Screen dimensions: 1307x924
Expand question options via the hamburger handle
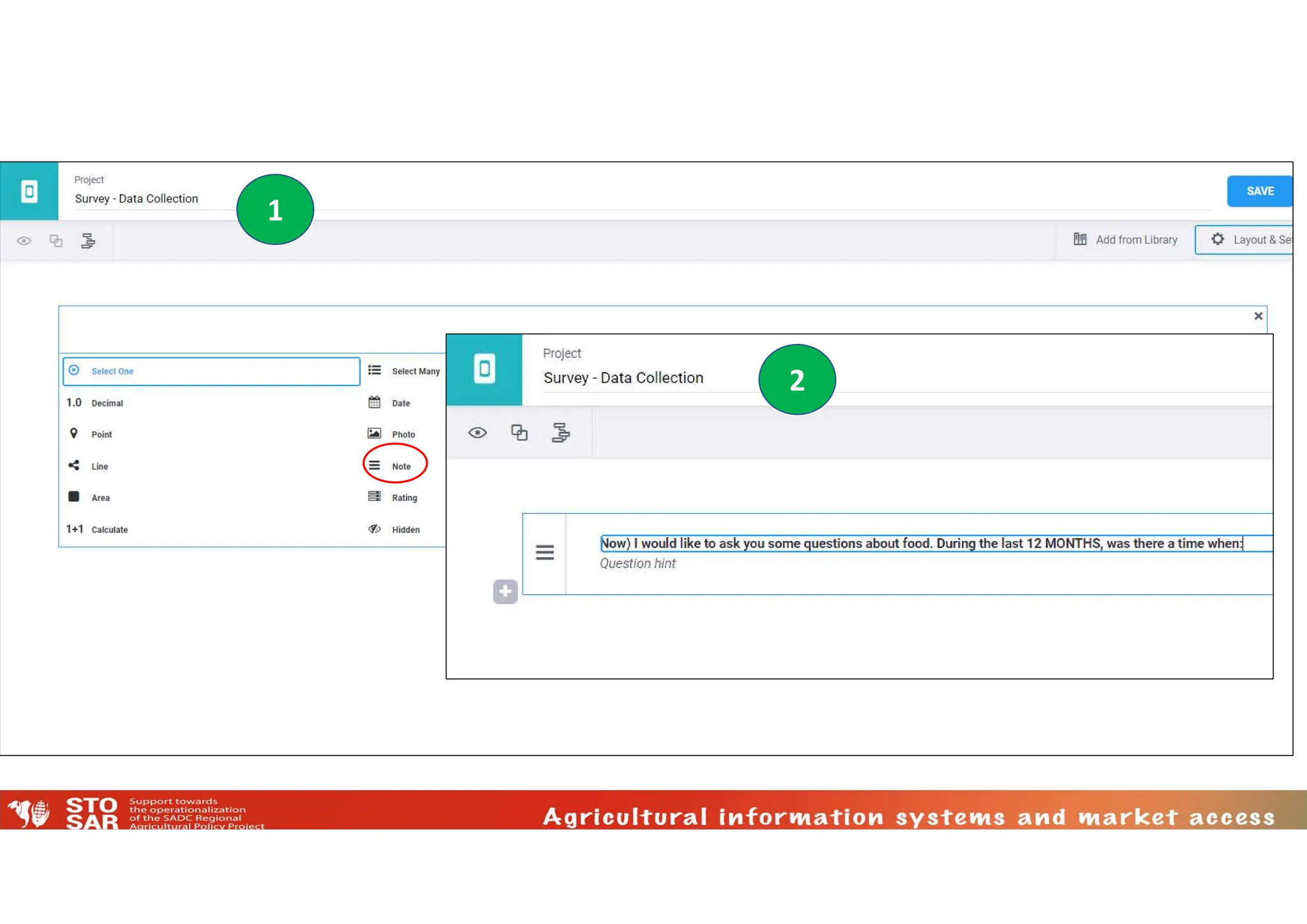point(545,552)
